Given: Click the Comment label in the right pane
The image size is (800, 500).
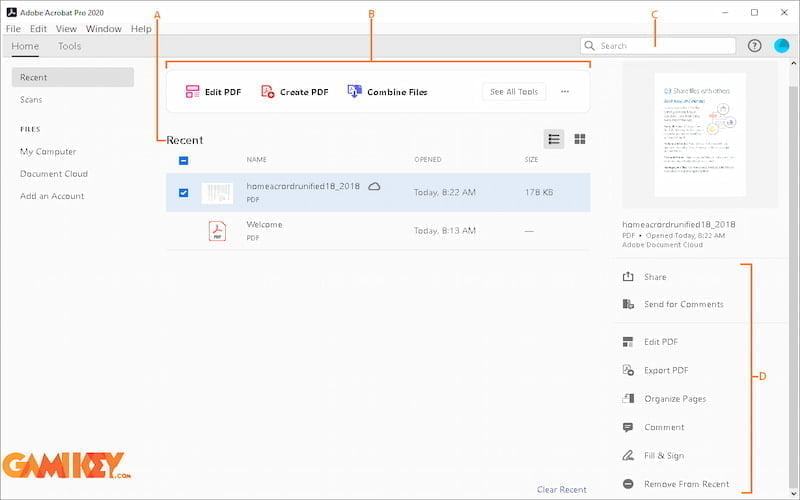Looking at the screenshot, I should [x=664, y=427].
